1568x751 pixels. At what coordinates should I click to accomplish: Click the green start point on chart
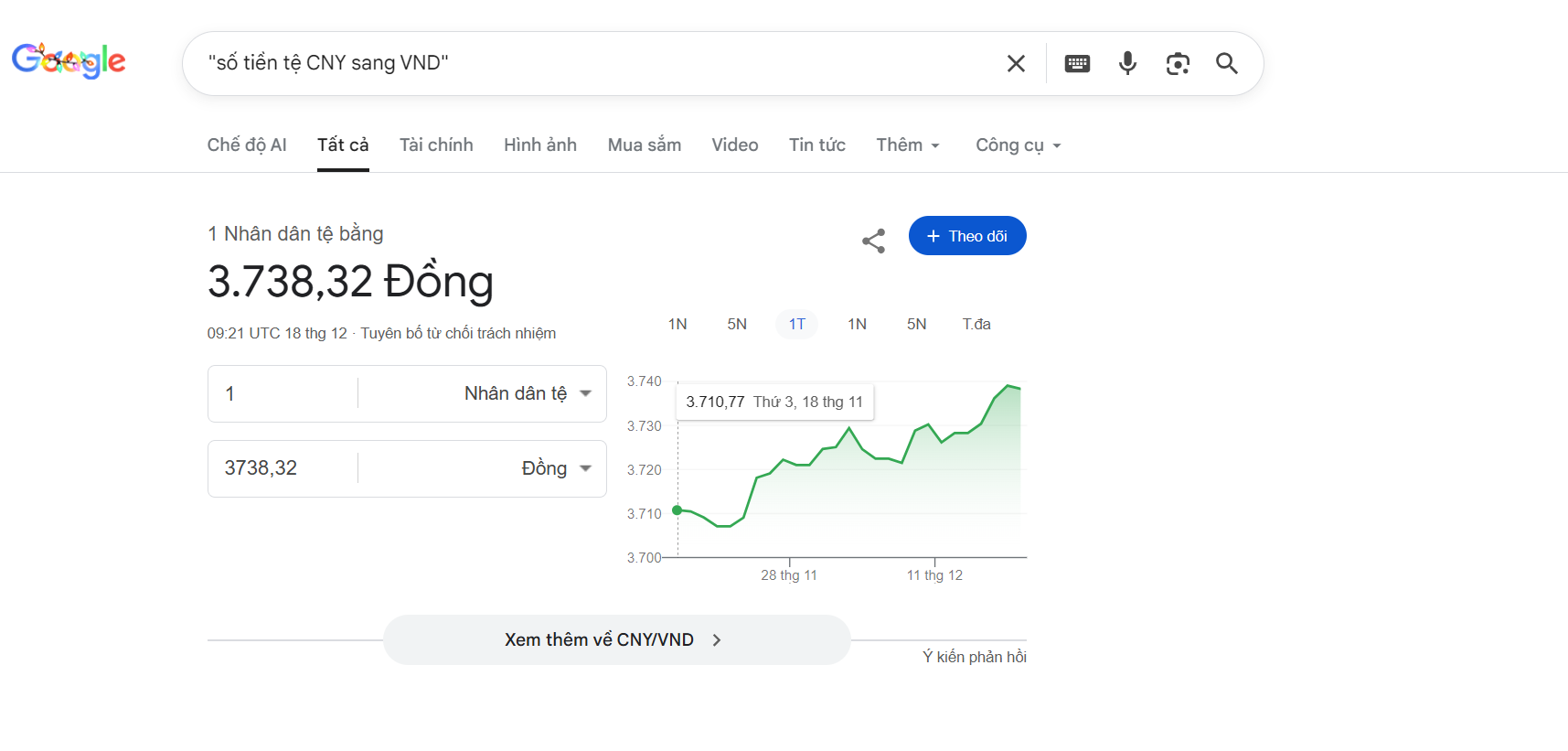(x=677, y=510)
